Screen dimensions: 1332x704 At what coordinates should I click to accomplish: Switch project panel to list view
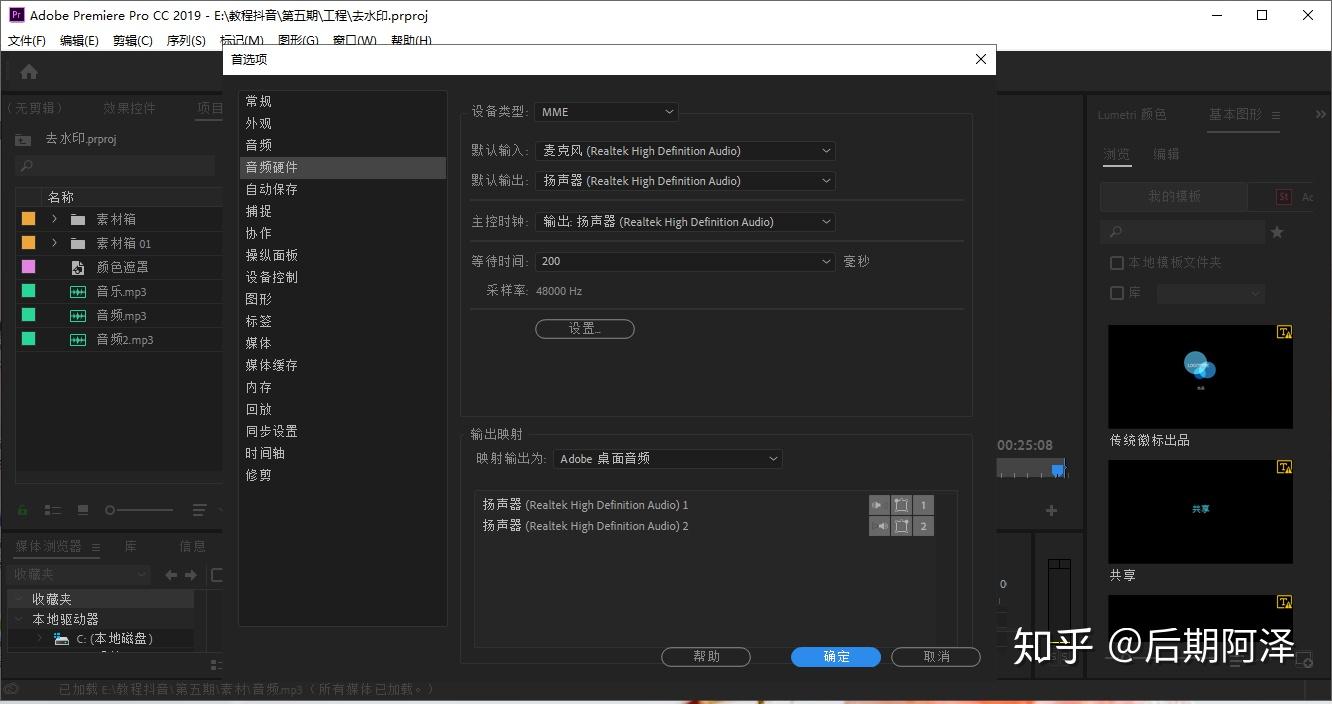[53, 510]
